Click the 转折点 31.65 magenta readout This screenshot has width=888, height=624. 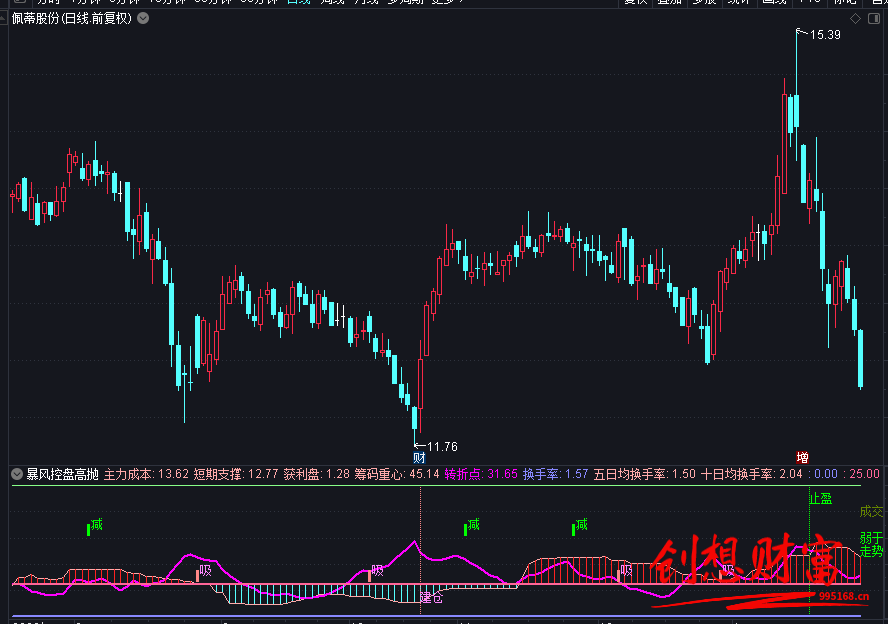(481, 474)
